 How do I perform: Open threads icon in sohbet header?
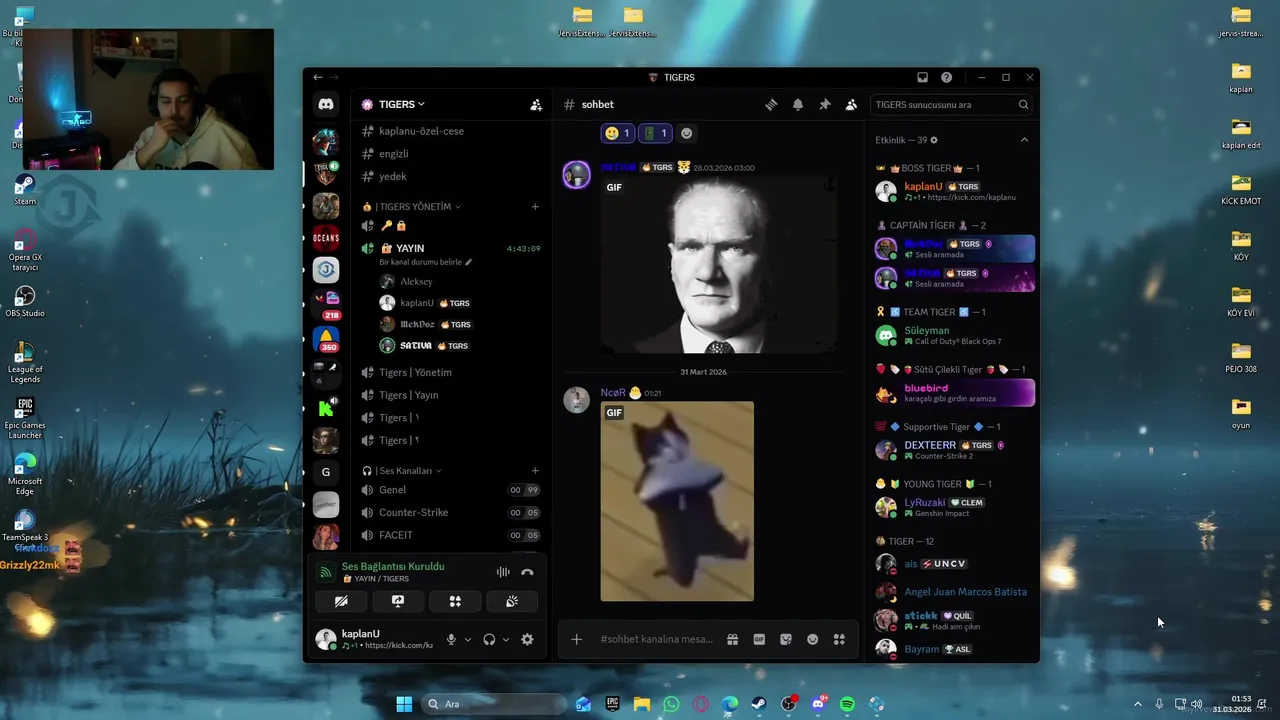[x=771, y=104]
